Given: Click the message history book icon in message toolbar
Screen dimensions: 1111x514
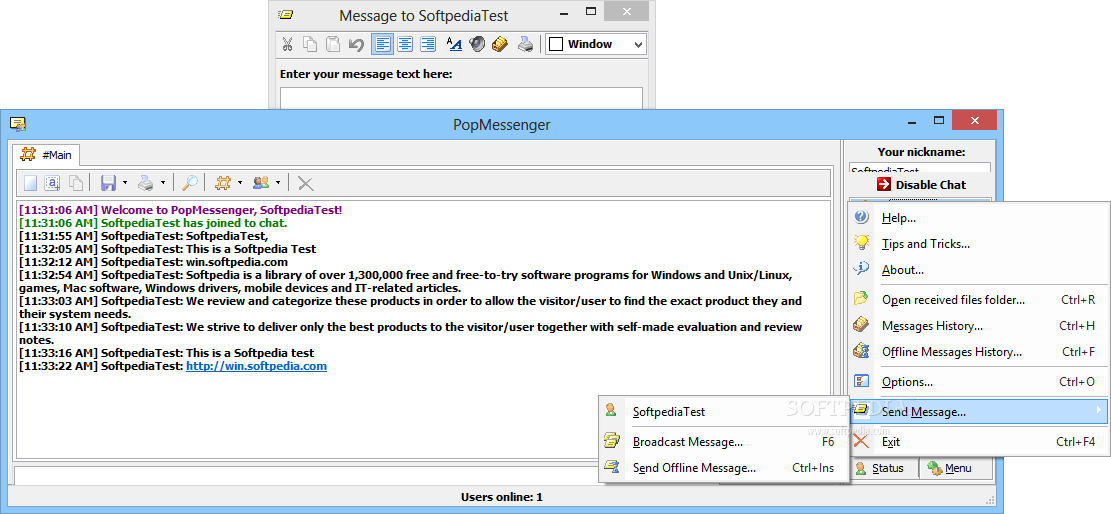Looking at the screenshot, I should click(x=500, y=44).
